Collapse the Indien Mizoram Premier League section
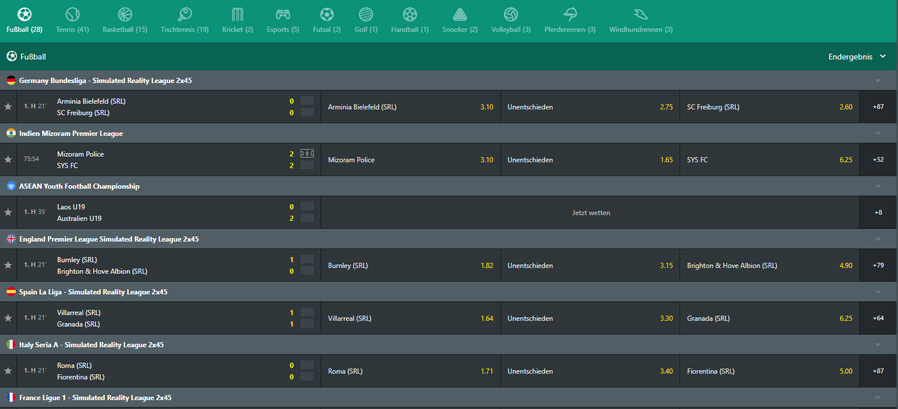 click(x=878, y=133)
